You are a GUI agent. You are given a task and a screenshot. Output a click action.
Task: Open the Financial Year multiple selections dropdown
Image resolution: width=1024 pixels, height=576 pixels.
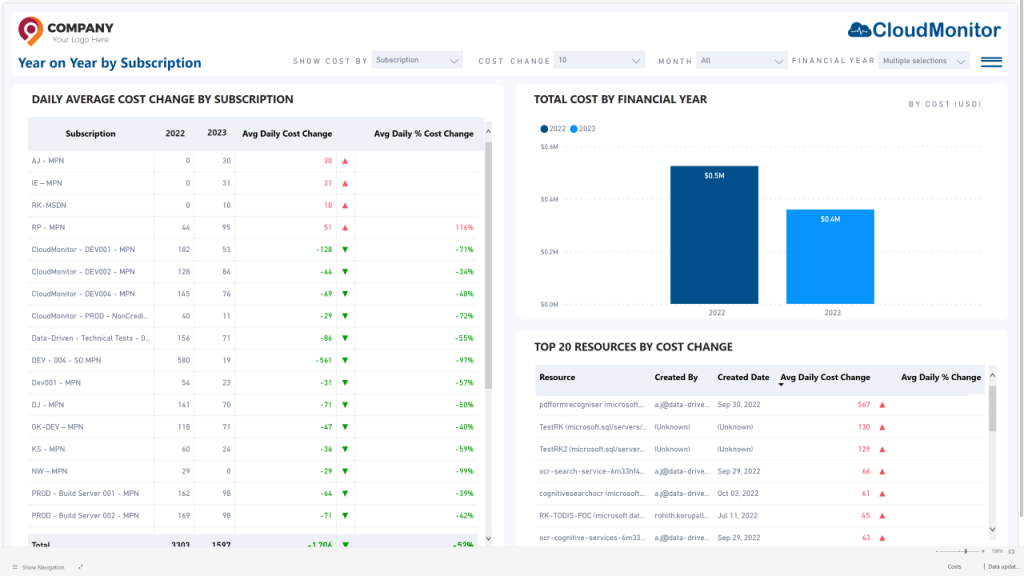(923, 60)
